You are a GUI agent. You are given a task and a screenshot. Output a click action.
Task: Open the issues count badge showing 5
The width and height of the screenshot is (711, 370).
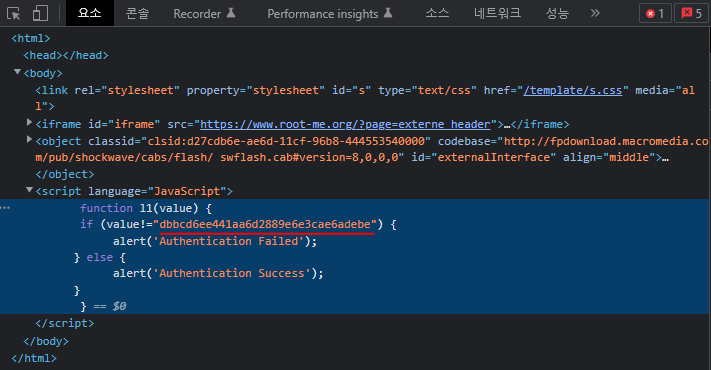691,14
